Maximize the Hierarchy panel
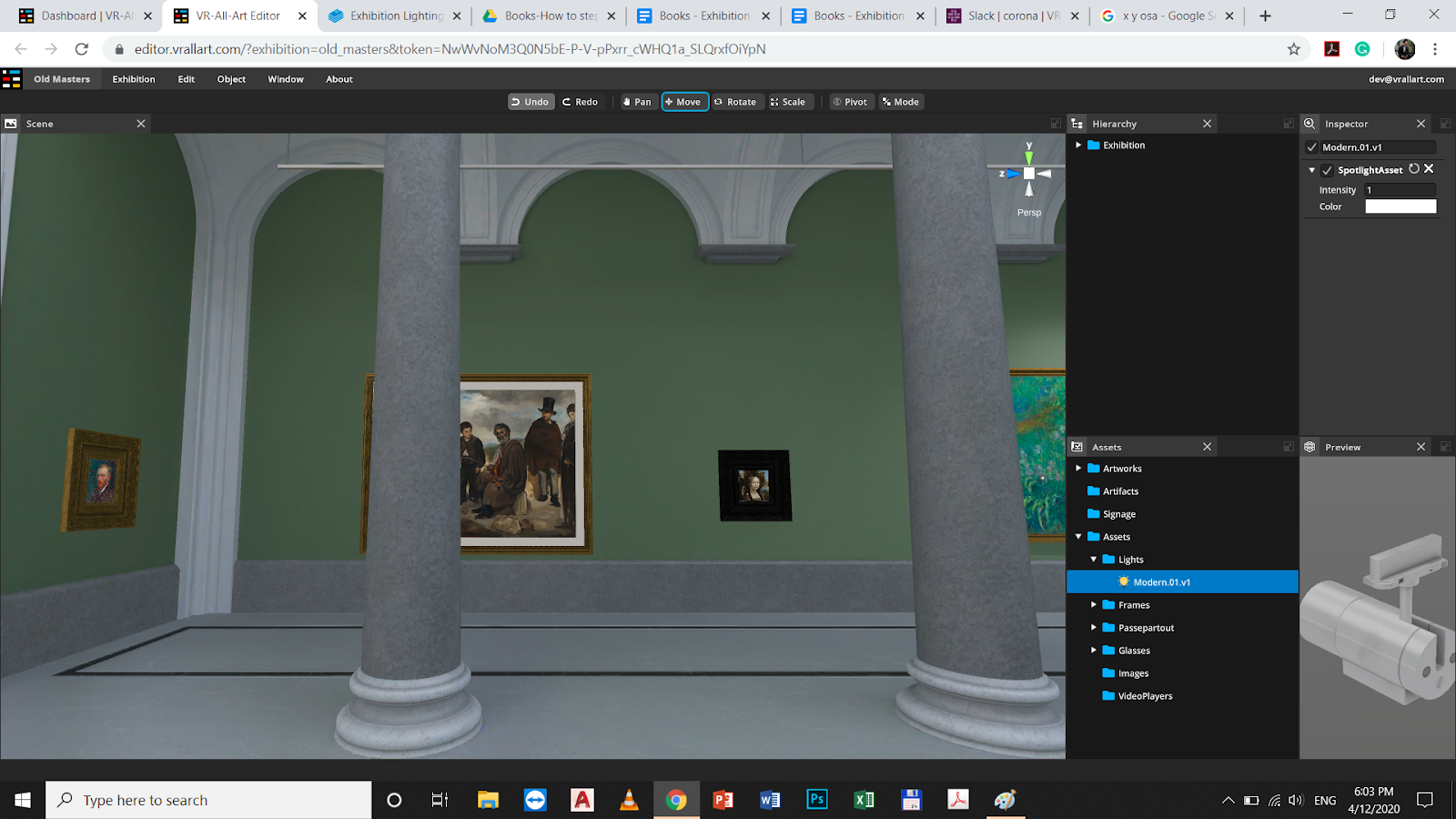Viewport: 1456px width, 819px height. [1289, 124]
